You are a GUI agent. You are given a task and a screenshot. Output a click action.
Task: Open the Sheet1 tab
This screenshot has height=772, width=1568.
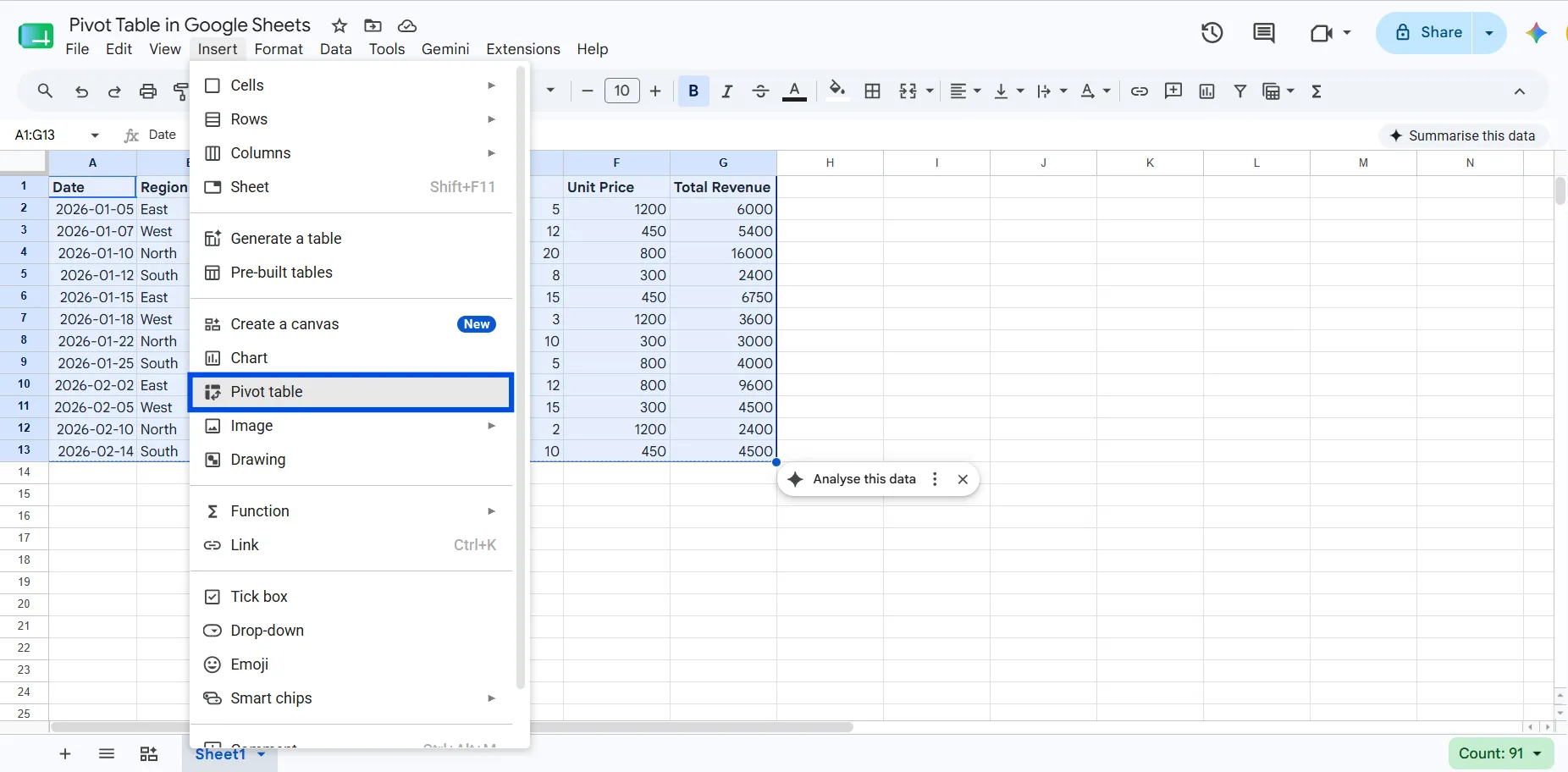[x=220, y=754]
